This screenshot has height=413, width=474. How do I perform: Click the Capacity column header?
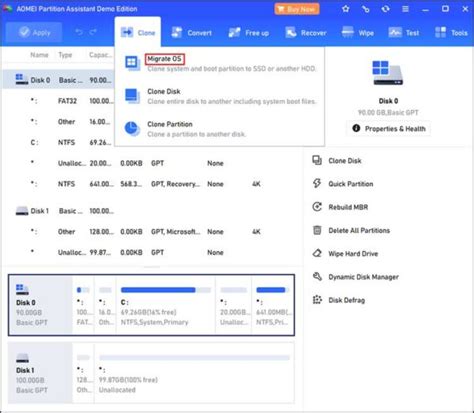click(x=100, y=55)
